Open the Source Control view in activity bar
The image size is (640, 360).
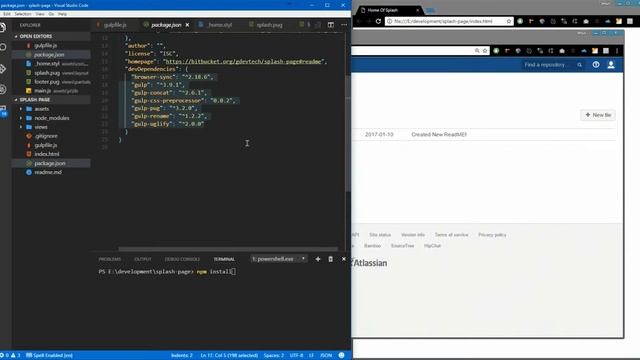point(3,69)
